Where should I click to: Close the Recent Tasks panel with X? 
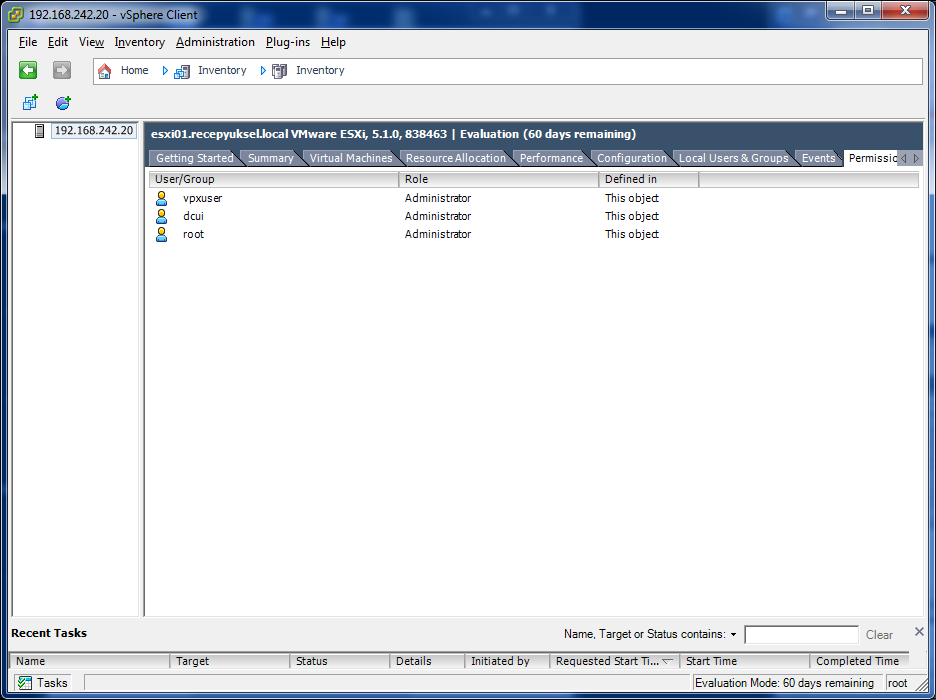919,631
